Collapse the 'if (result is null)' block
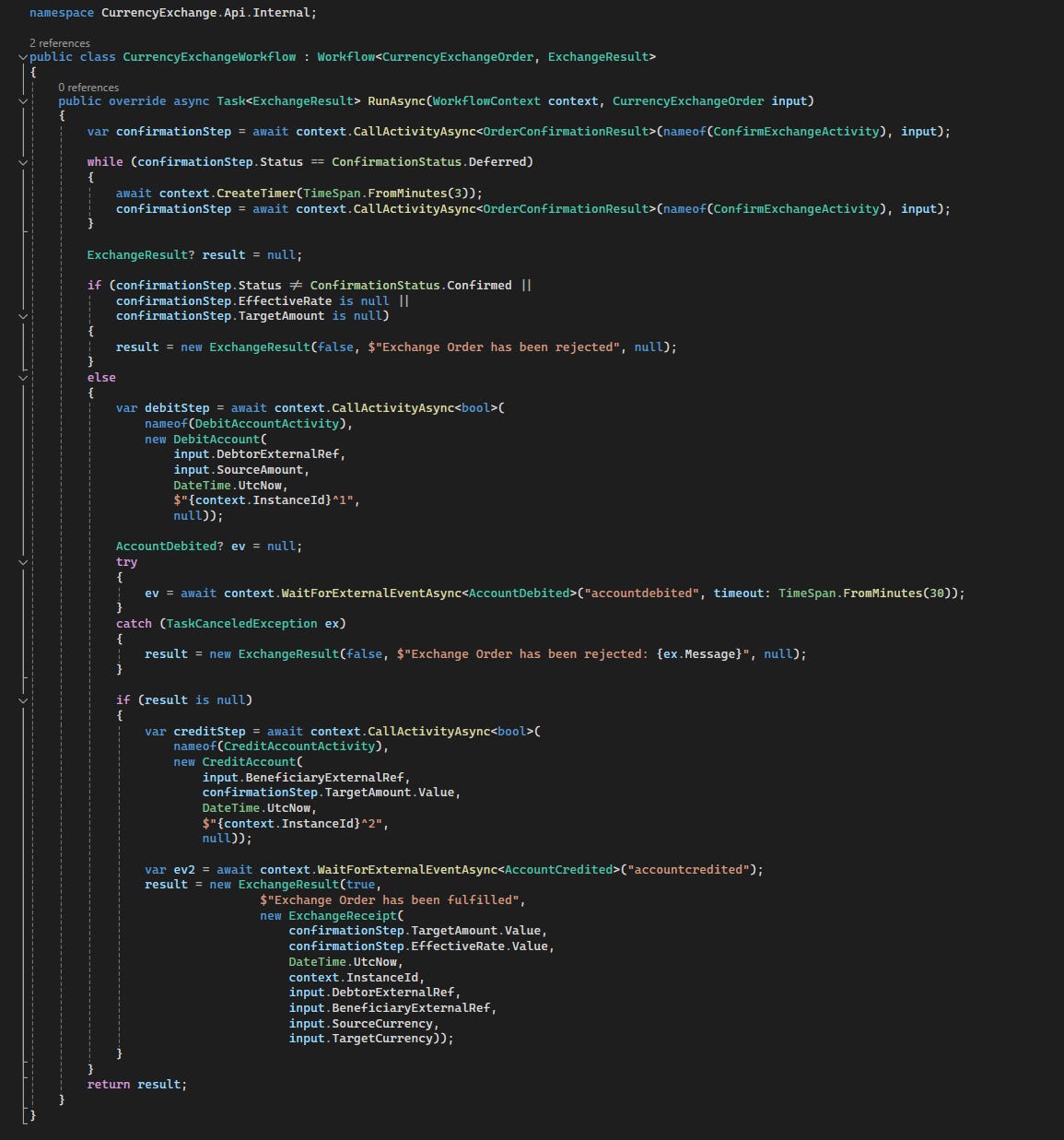The image size is (1064, 1140). coord(23,700)
